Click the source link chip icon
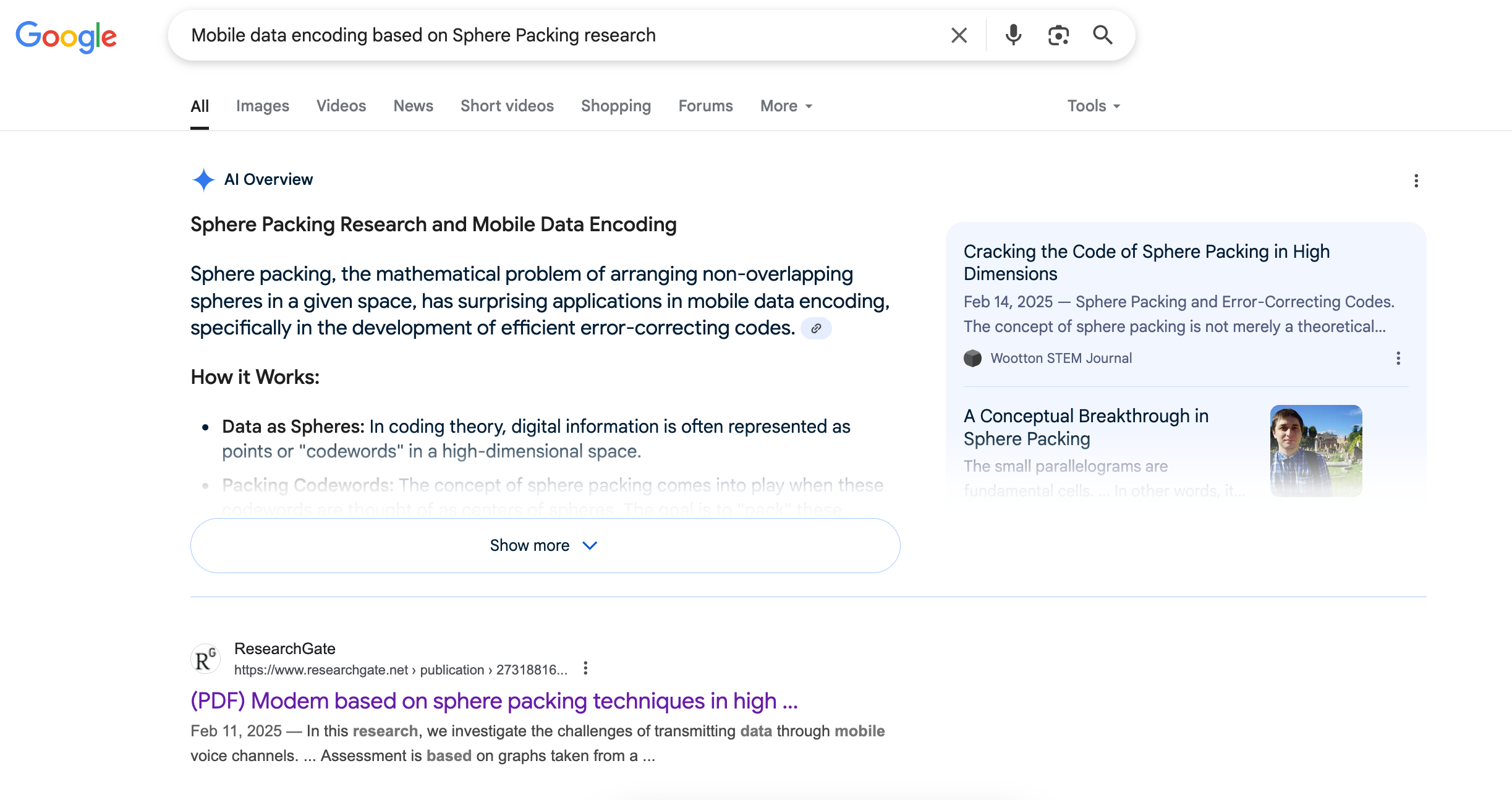 816,328
